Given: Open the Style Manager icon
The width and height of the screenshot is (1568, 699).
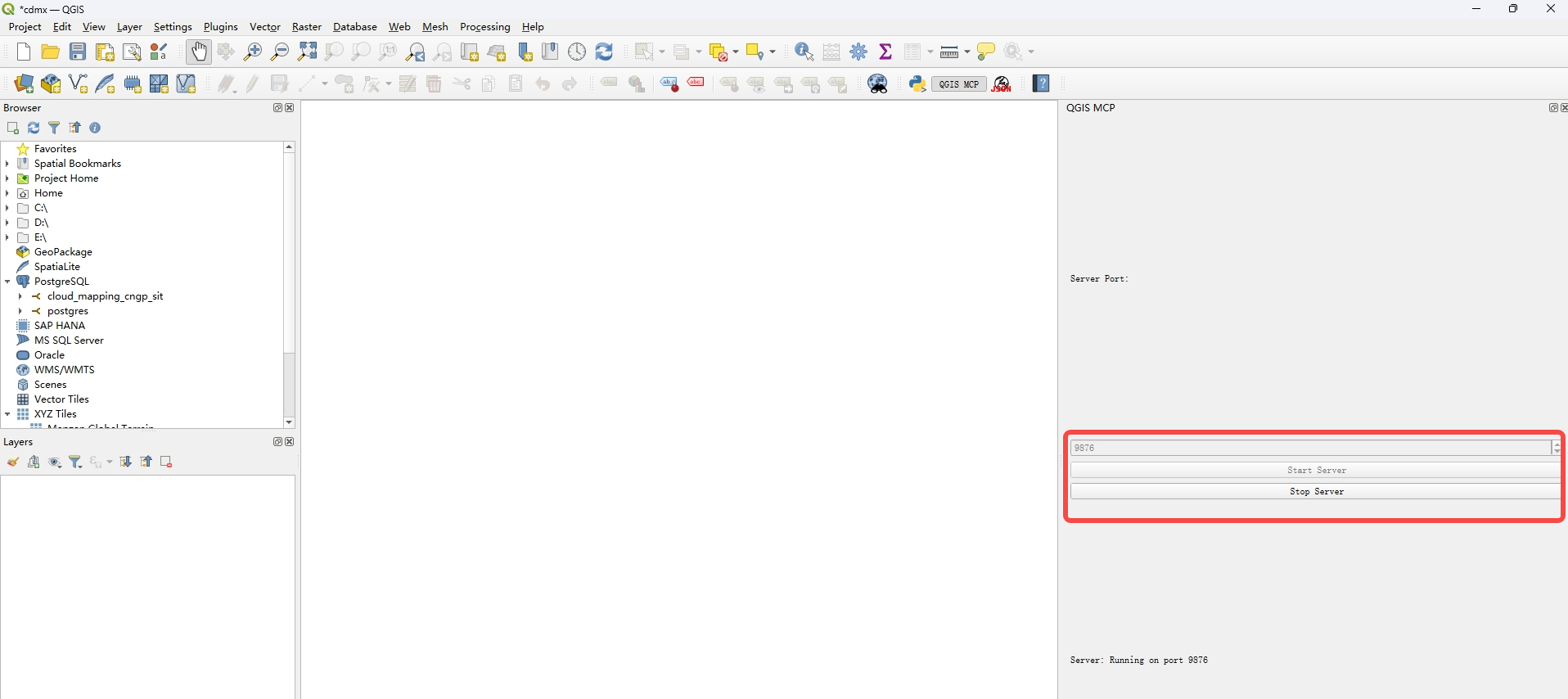Looking at the screenshot, I should pos(159,52).
